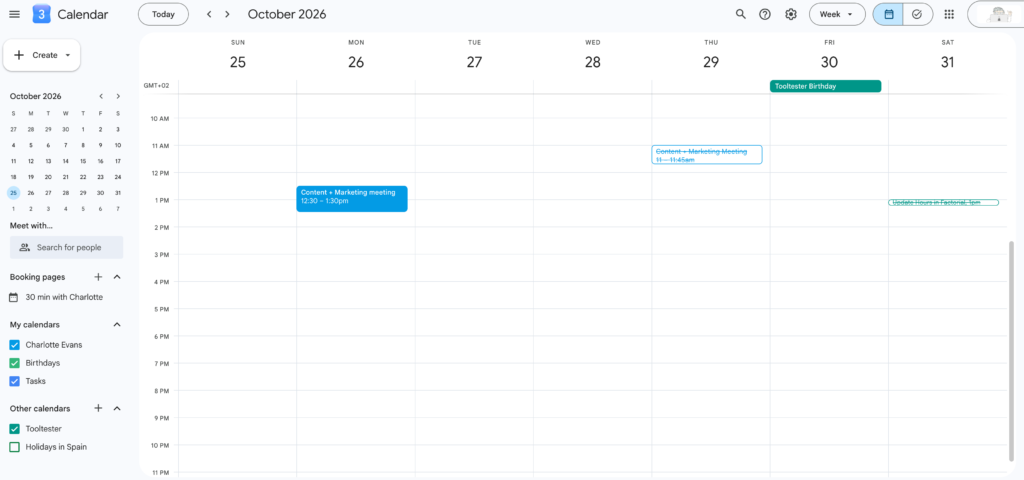The height and width of the screenshot is (480, 1024).
Task: Toggle the Charlotte Evans calendar checkbox
Action: pos(14,345)
